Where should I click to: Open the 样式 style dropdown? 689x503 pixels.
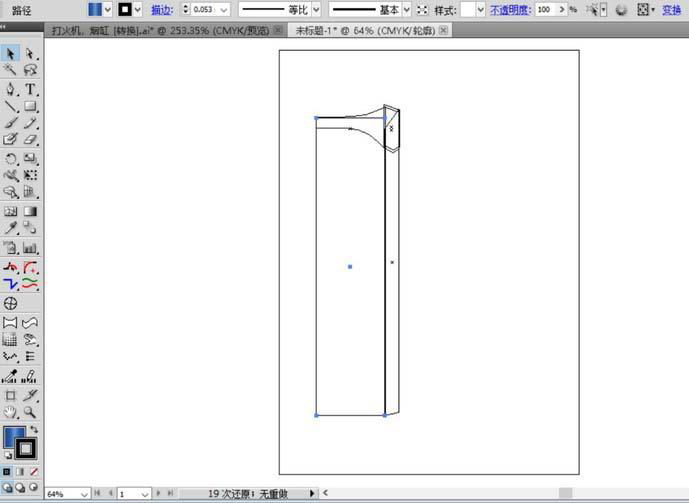coord(481,9)
